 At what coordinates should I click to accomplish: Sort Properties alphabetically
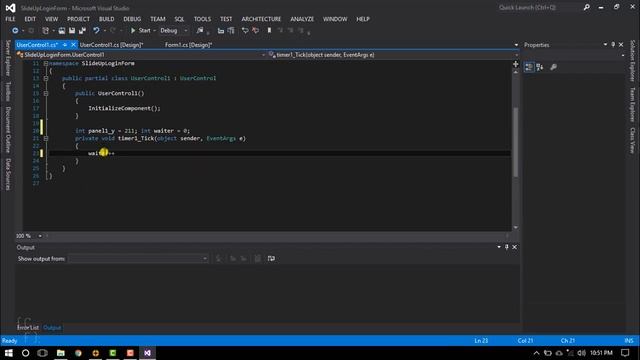coord(540,67)
